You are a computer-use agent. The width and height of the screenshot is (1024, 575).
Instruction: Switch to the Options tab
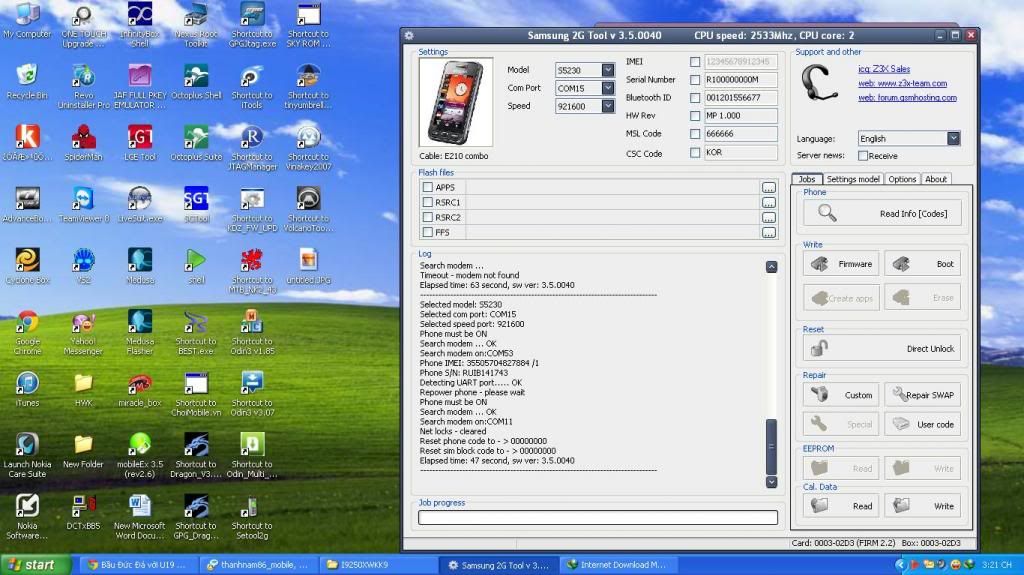[x=902, y=179]
